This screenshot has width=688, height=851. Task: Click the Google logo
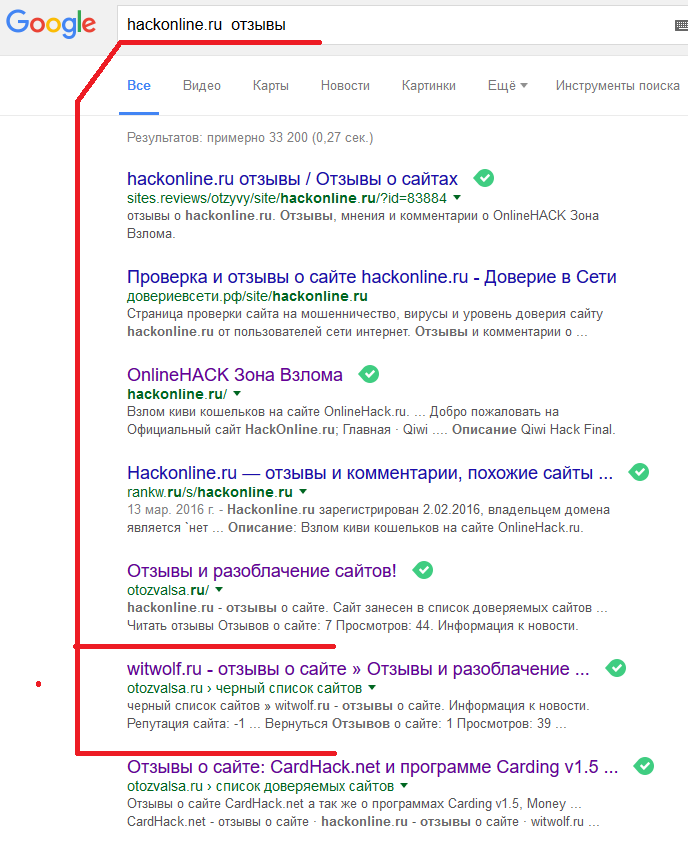[x=51, y=24]
